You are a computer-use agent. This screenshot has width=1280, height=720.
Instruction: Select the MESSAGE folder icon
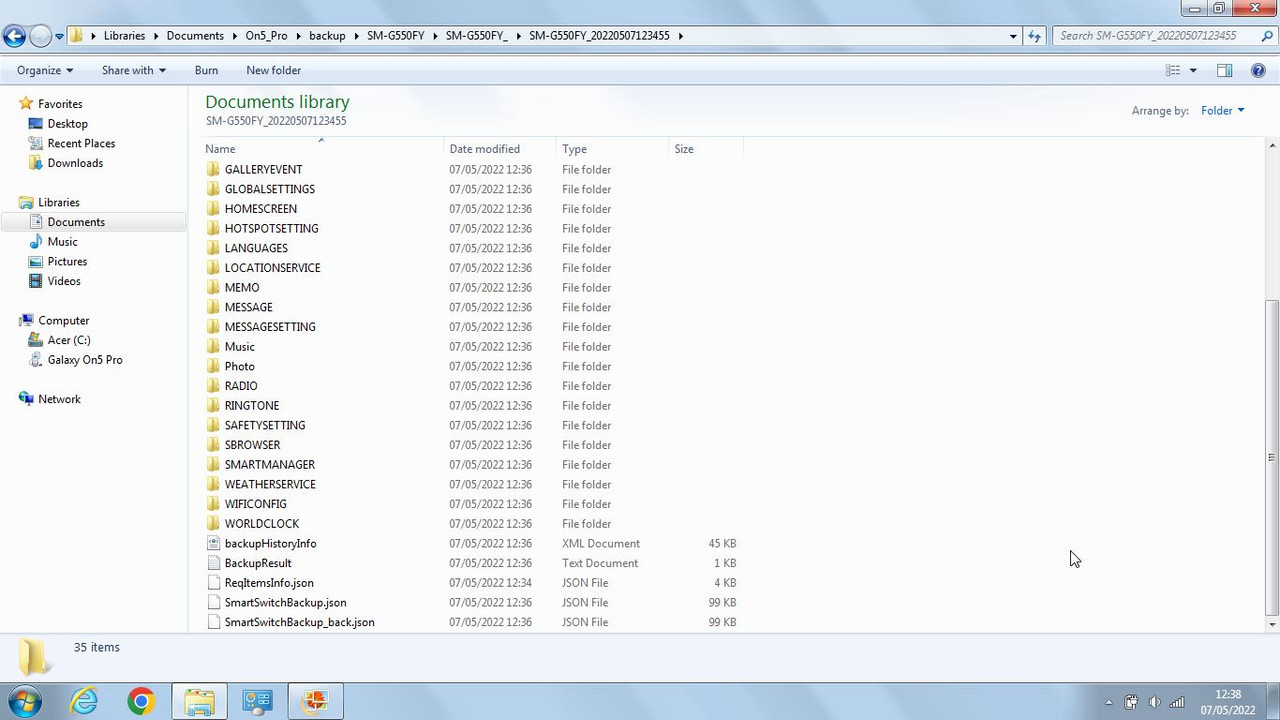click(213, 307)
